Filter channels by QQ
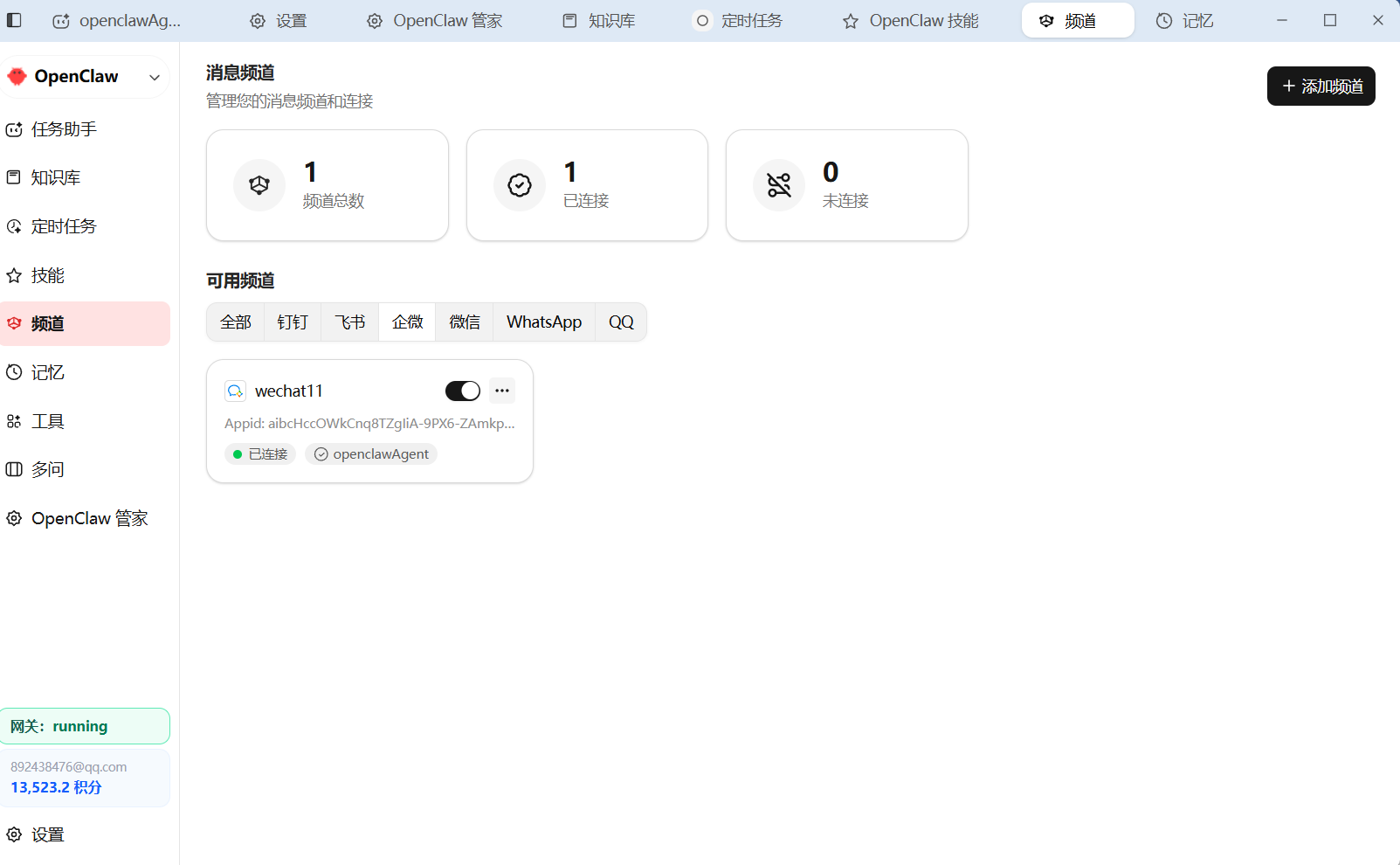The width and height of the screenshot is (1400, 865). [621, 322]
